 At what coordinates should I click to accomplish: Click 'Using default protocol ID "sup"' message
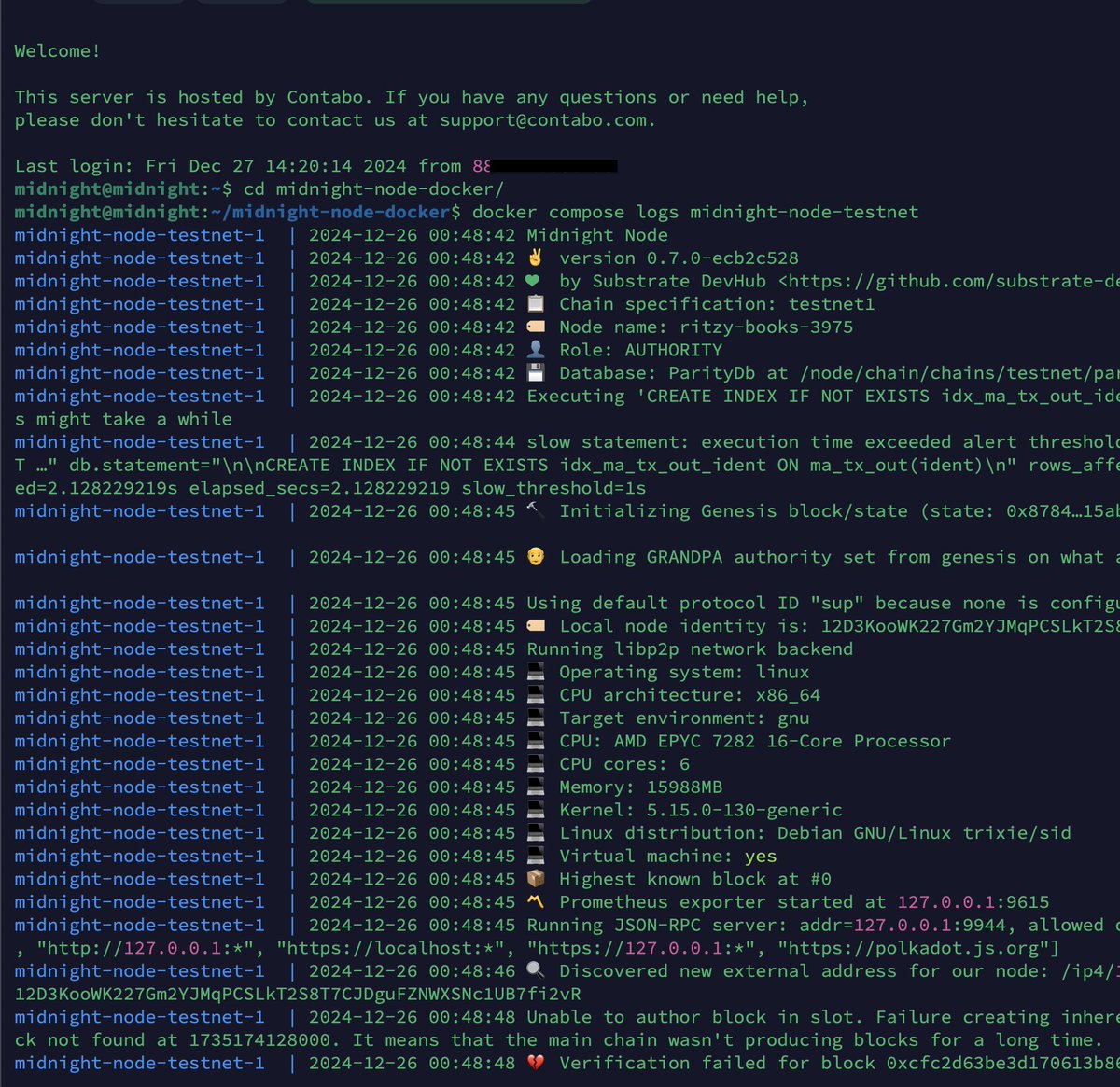tap(695, 603)
